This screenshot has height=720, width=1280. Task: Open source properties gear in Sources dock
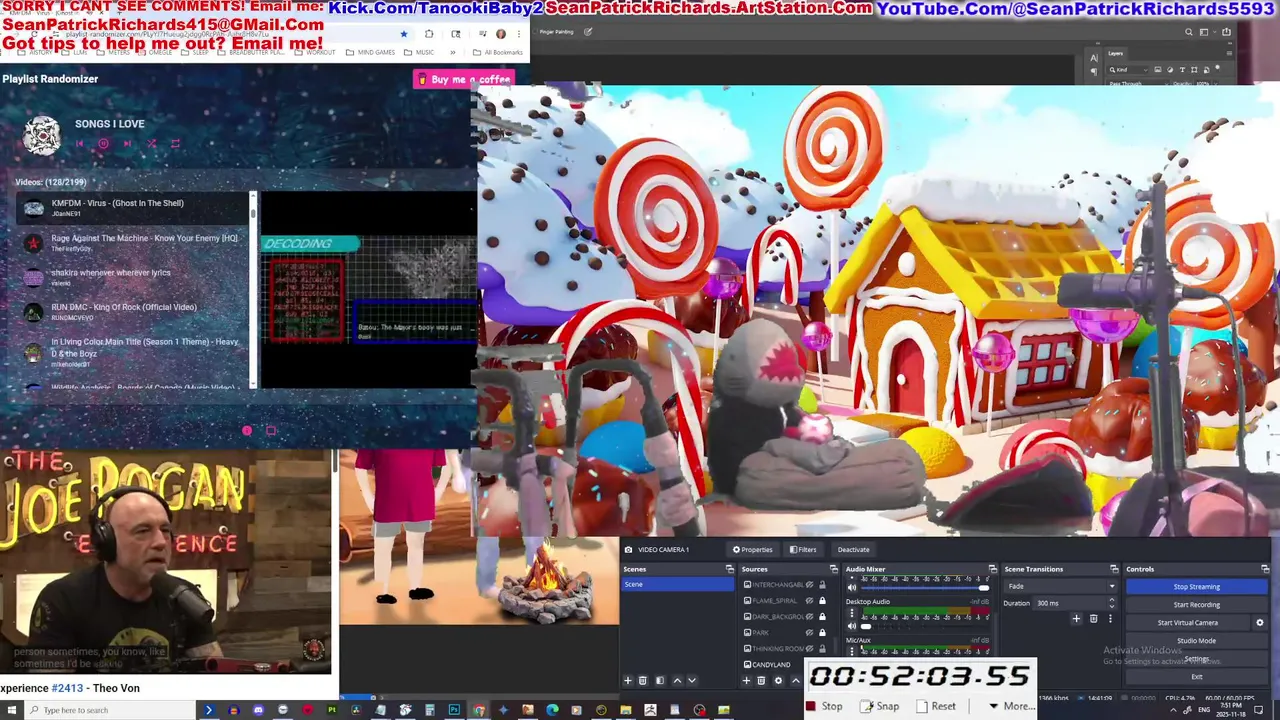[778, 680]
